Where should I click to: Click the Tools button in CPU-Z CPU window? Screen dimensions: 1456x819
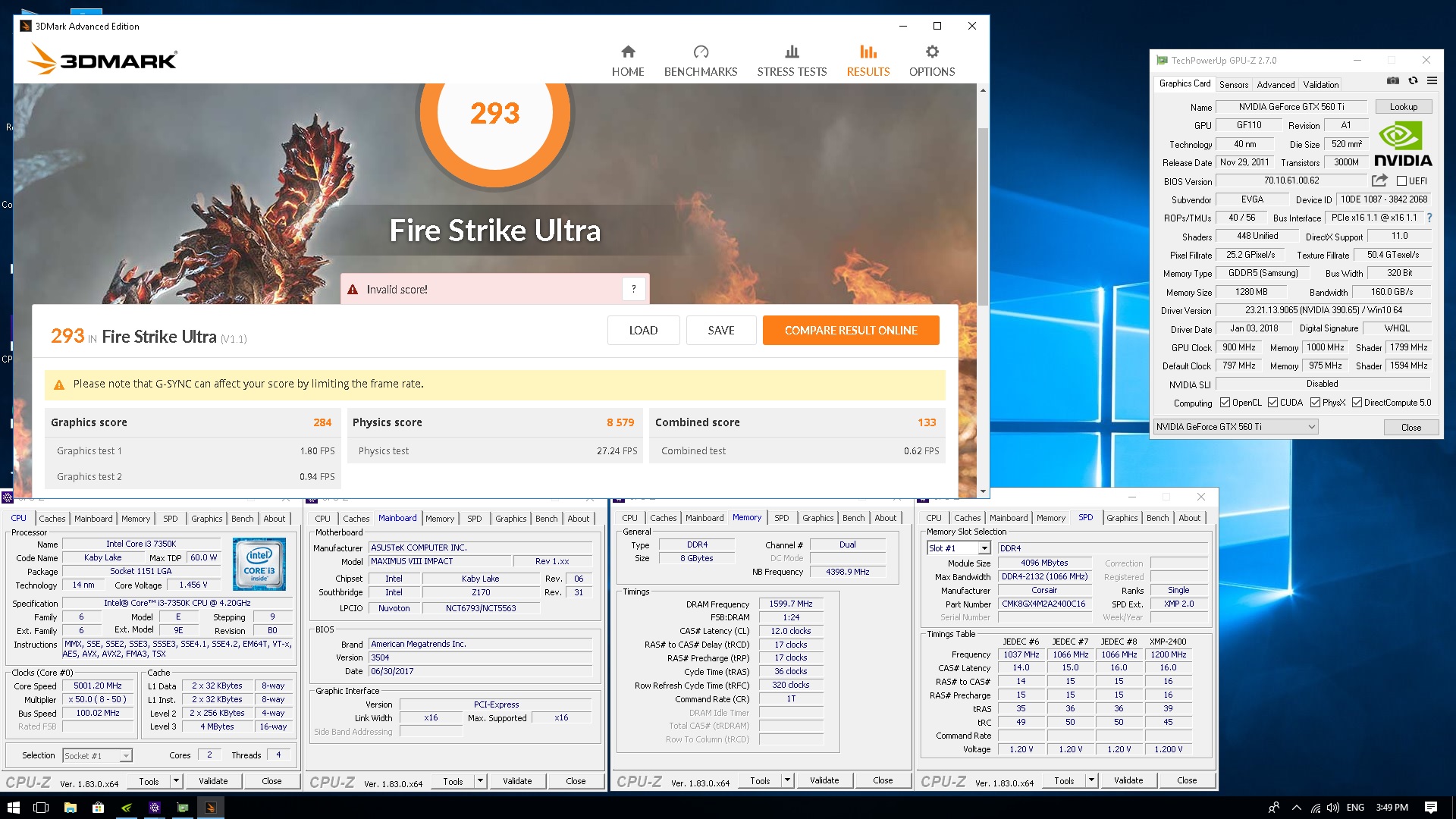click(x=149, y=780)
